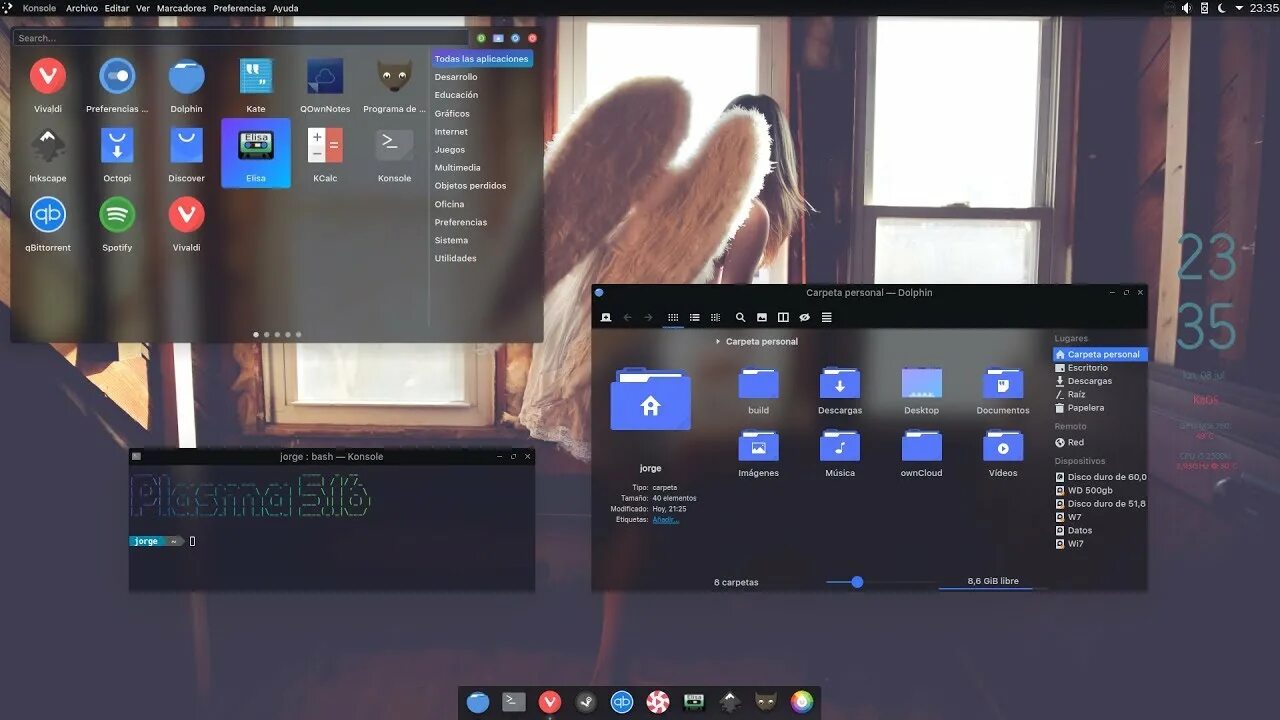Switch Dolphin to details view mode
The image size is (1280, 720).
[x=715, y=317]
